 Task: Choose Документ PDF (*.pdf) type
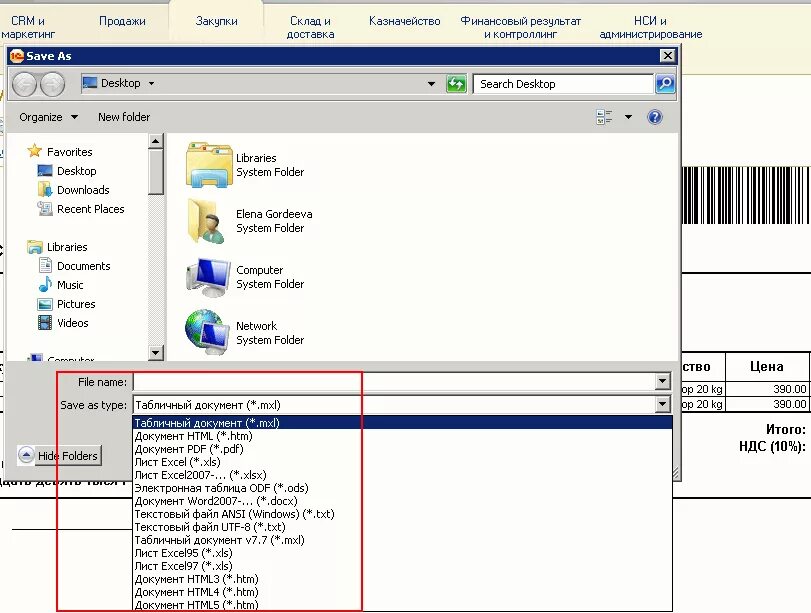[402, 449]
